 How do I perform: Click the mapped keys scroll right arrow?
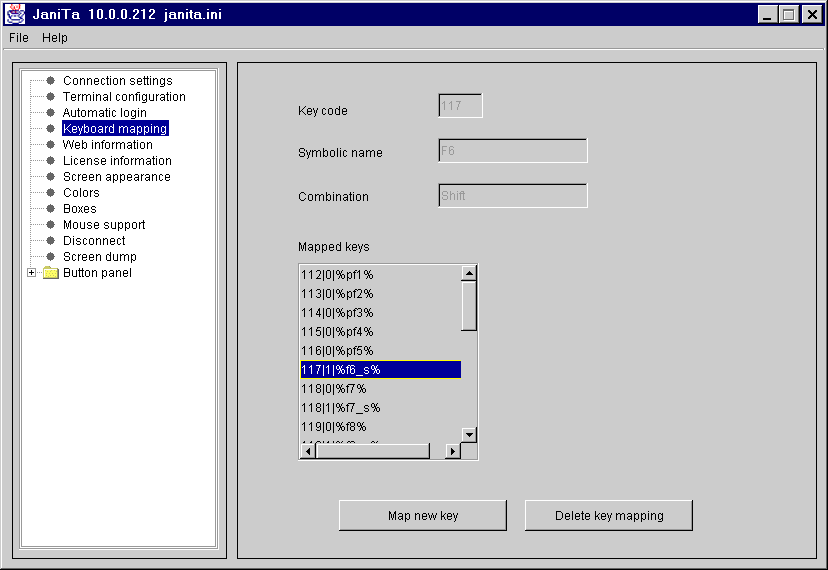(453, 451)
